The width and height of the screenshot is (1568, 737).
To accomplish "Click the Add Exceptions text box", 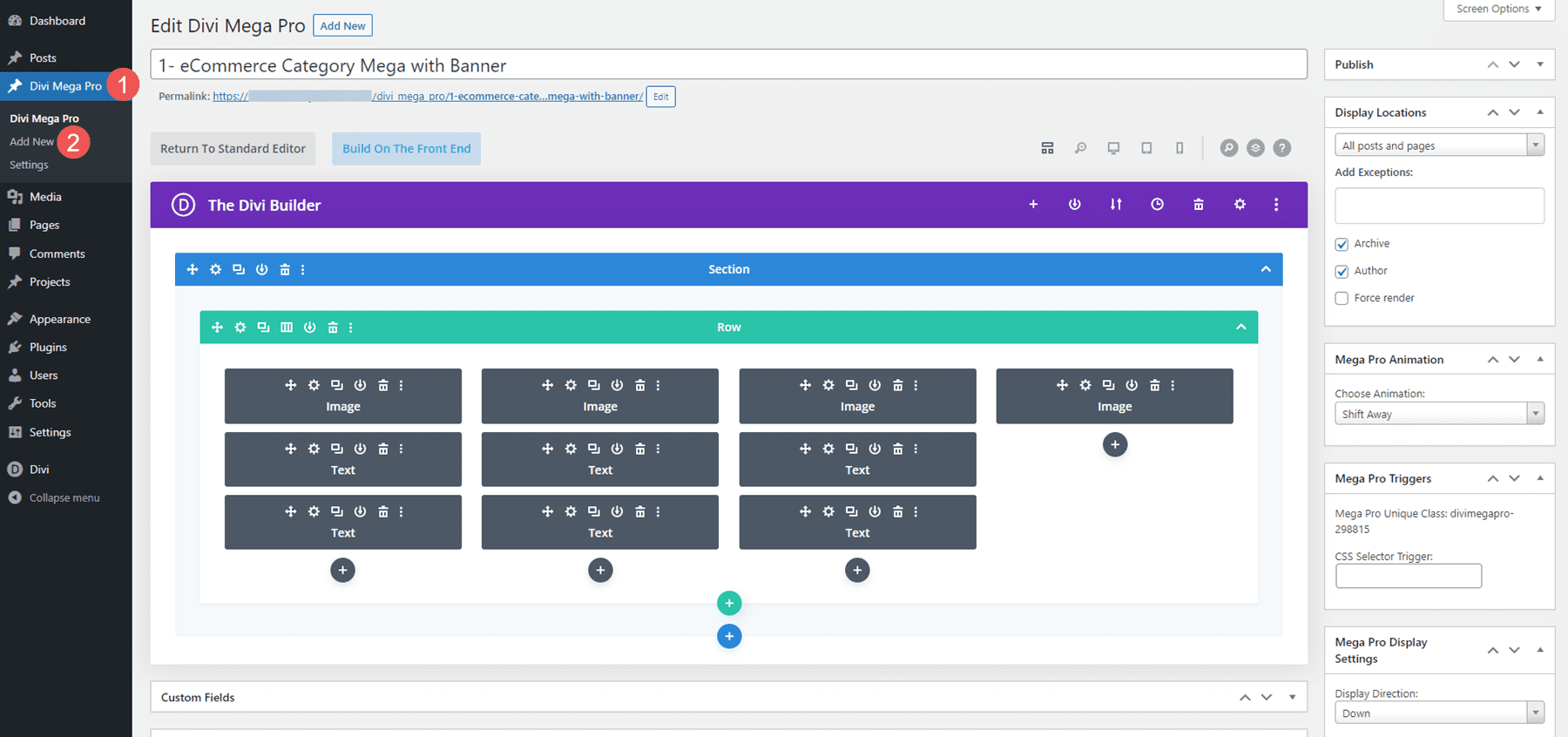I will pyautogui.click(x=1439, y=206).
